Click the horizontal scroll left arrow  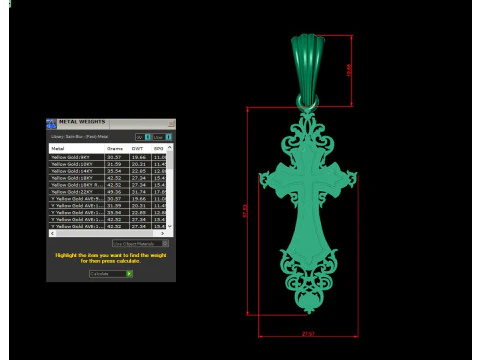[x=52, y=233]
